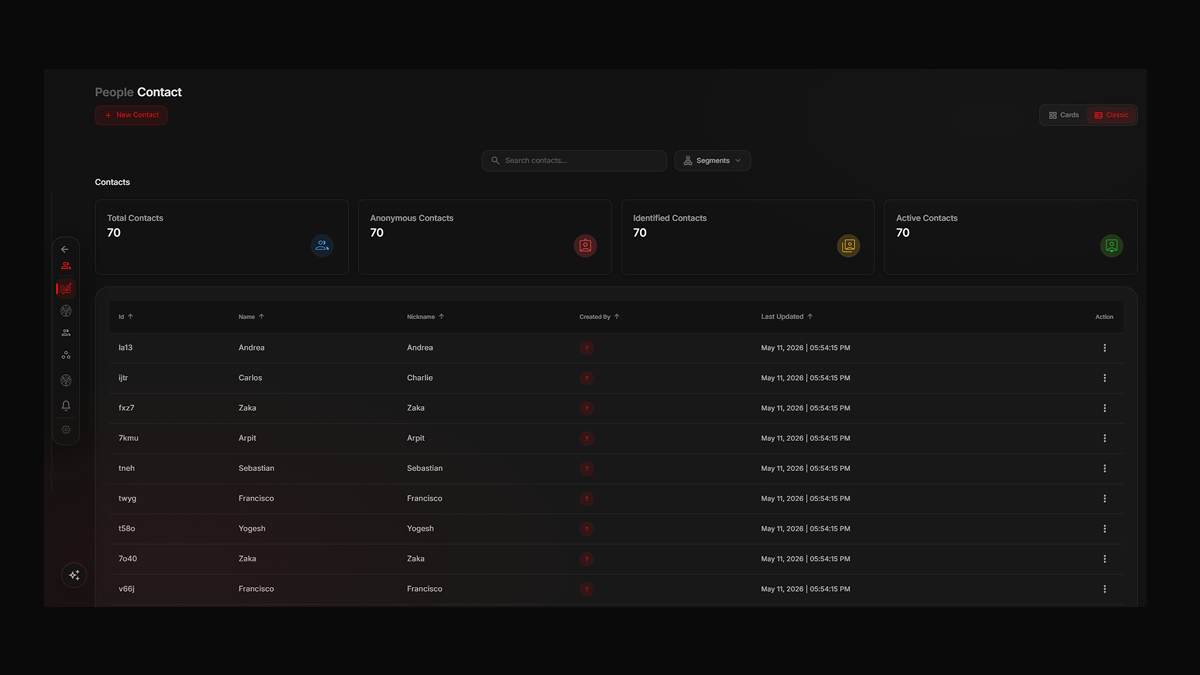Open notifications bell in the sidebar
Screen dimensions: 1200x675
pos(66,406)
